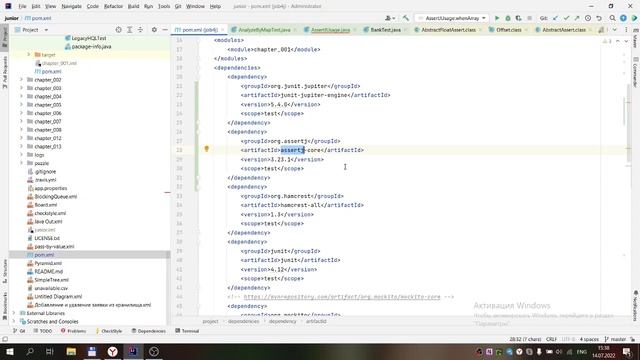Expand External Libraries node
This screenshot has width=640, height=360.
tap(14, 313)
